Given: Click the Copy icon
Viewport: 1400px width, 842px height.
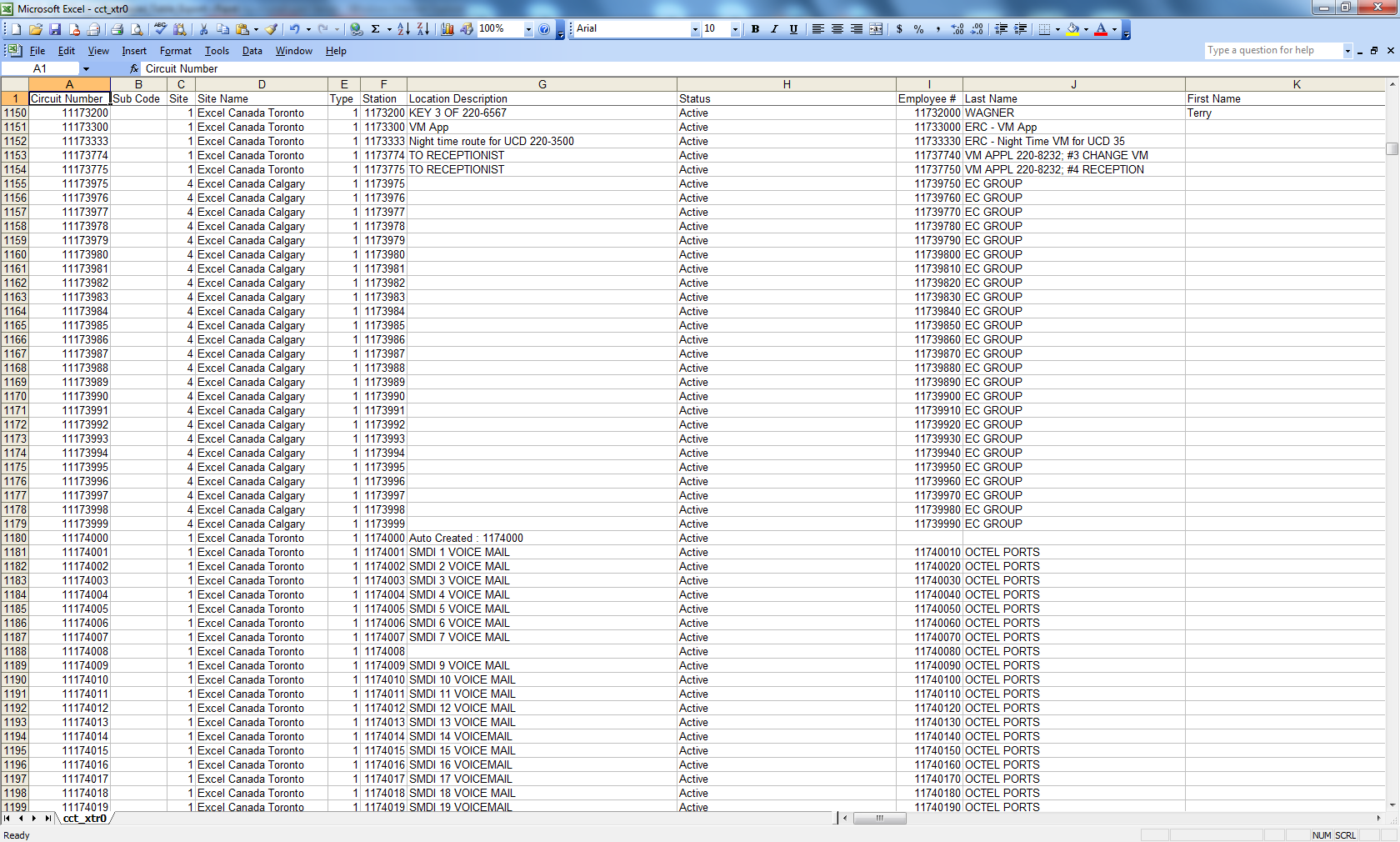Looking at the screenshot, I should click(x=222, y=29).
